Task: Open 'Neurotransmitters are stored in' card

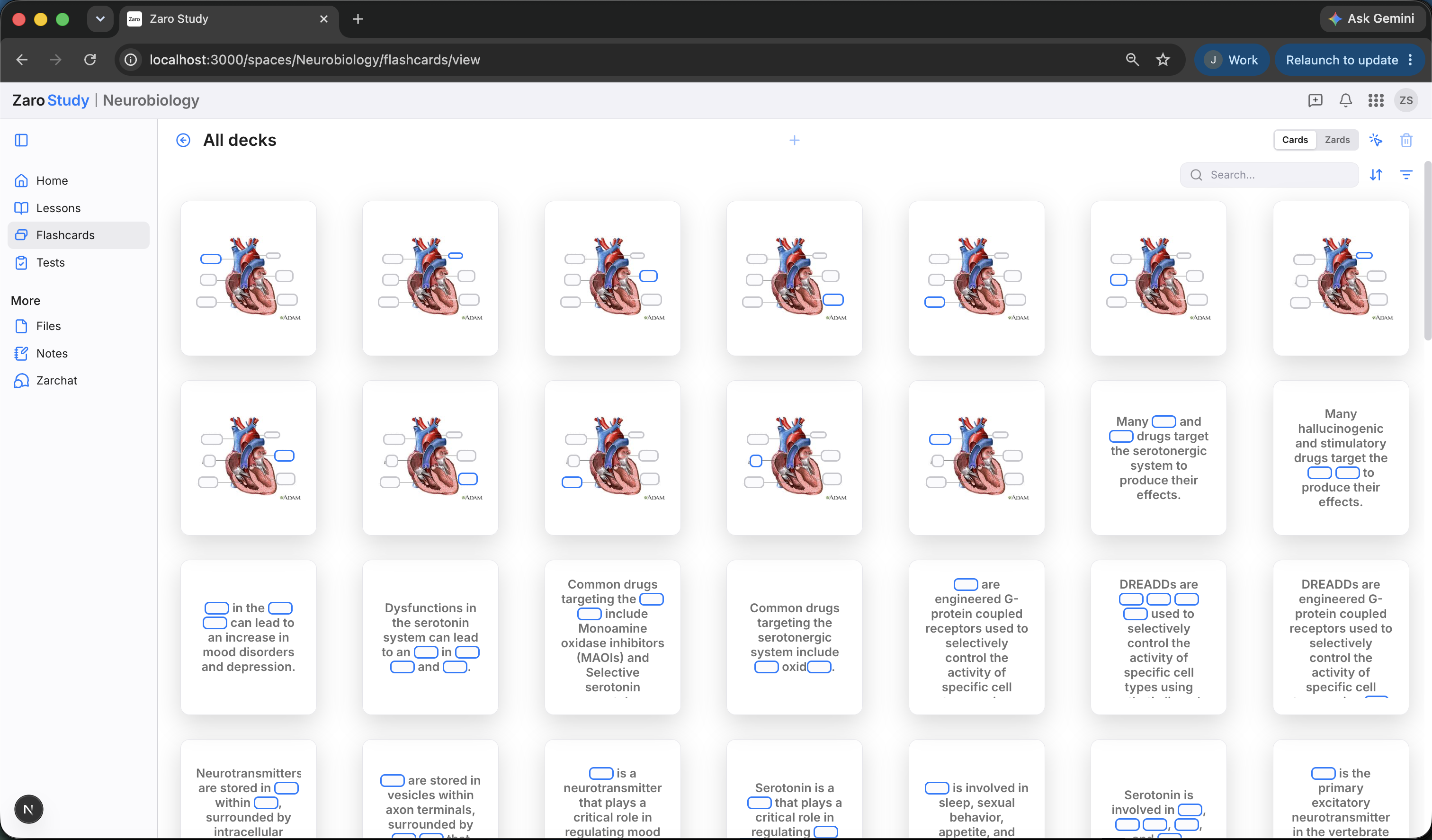Action: coord(248,790)
